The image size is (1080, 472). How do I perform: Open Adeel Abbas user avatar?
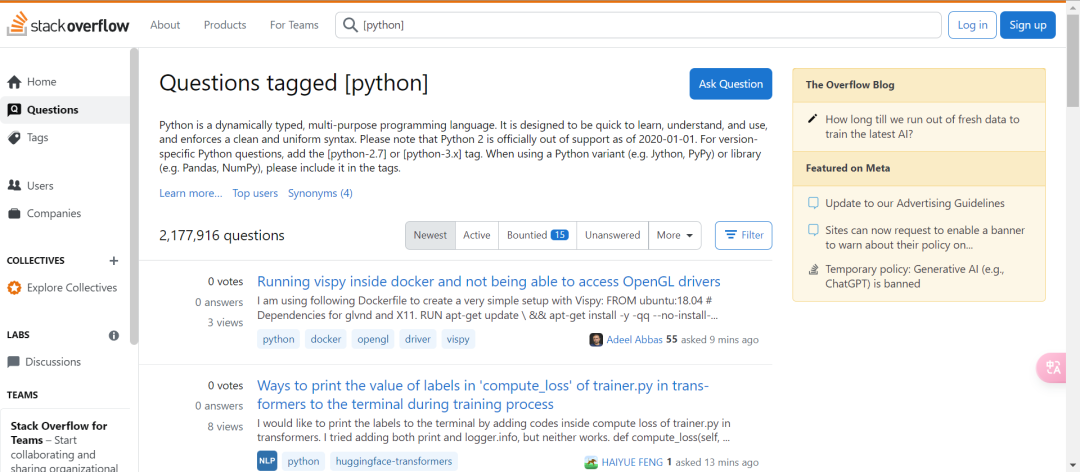(596, 340)
